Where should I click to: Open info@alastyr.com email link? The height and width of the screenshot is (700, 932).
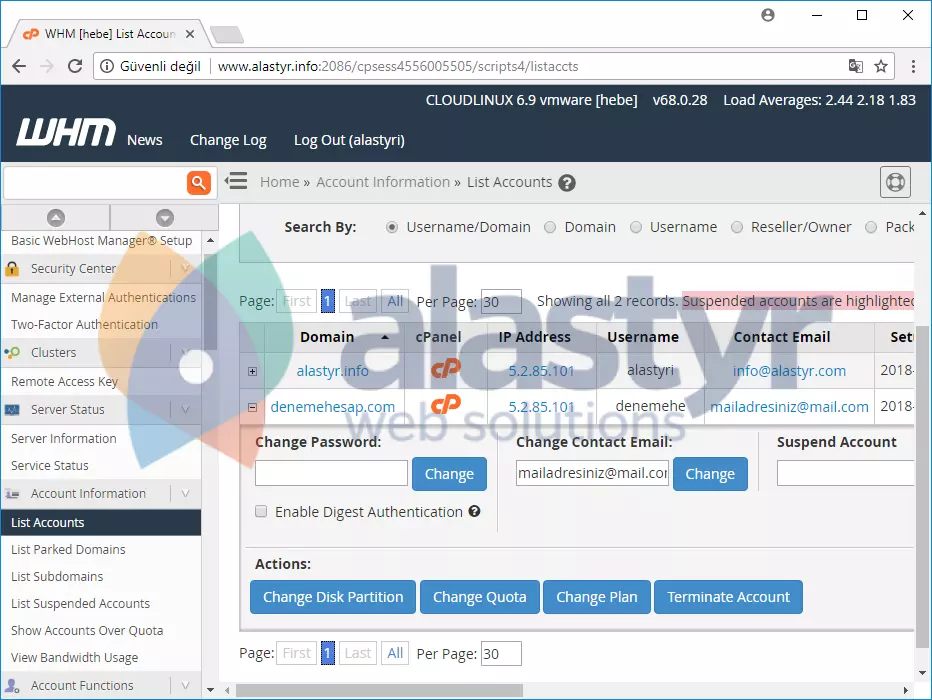pos(789,371)
